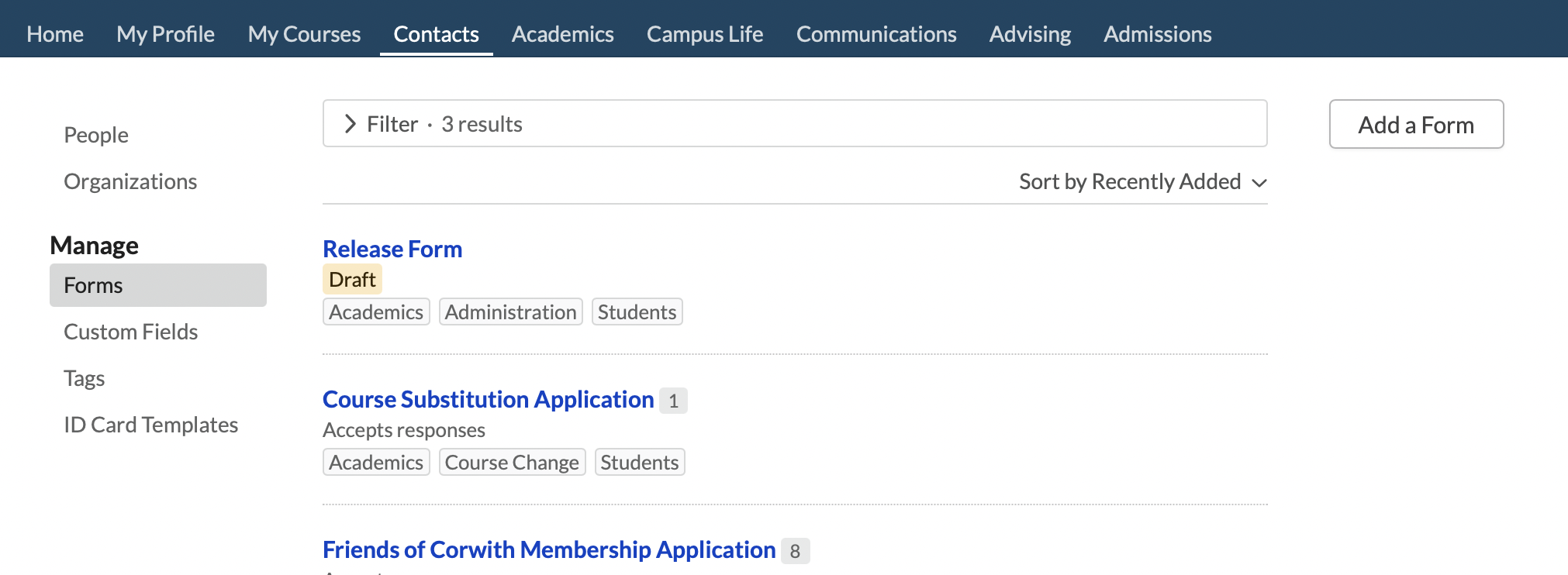Screen dimensions: 1568x575
Task: Open Custom Fields in Manage section
Action: tap(131, 332)
